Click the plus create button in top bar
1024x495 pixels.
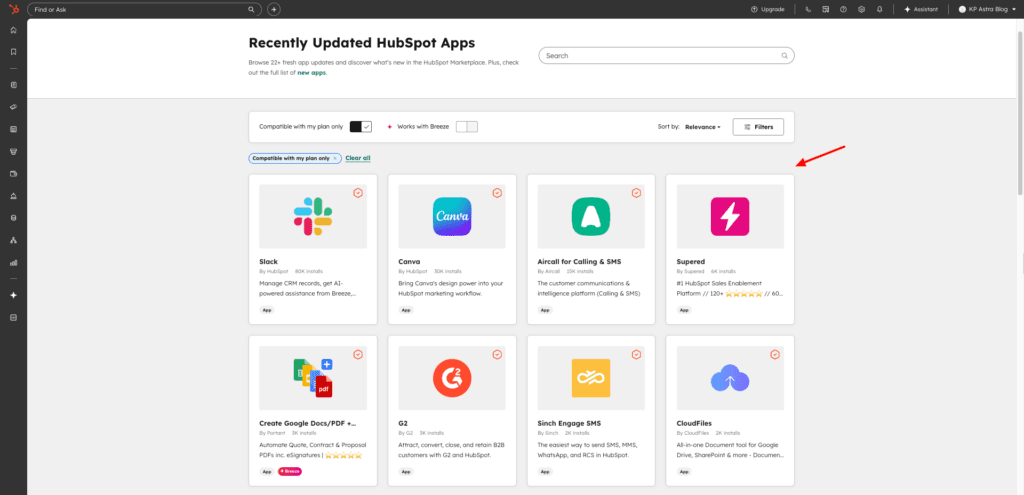point(274,9)
